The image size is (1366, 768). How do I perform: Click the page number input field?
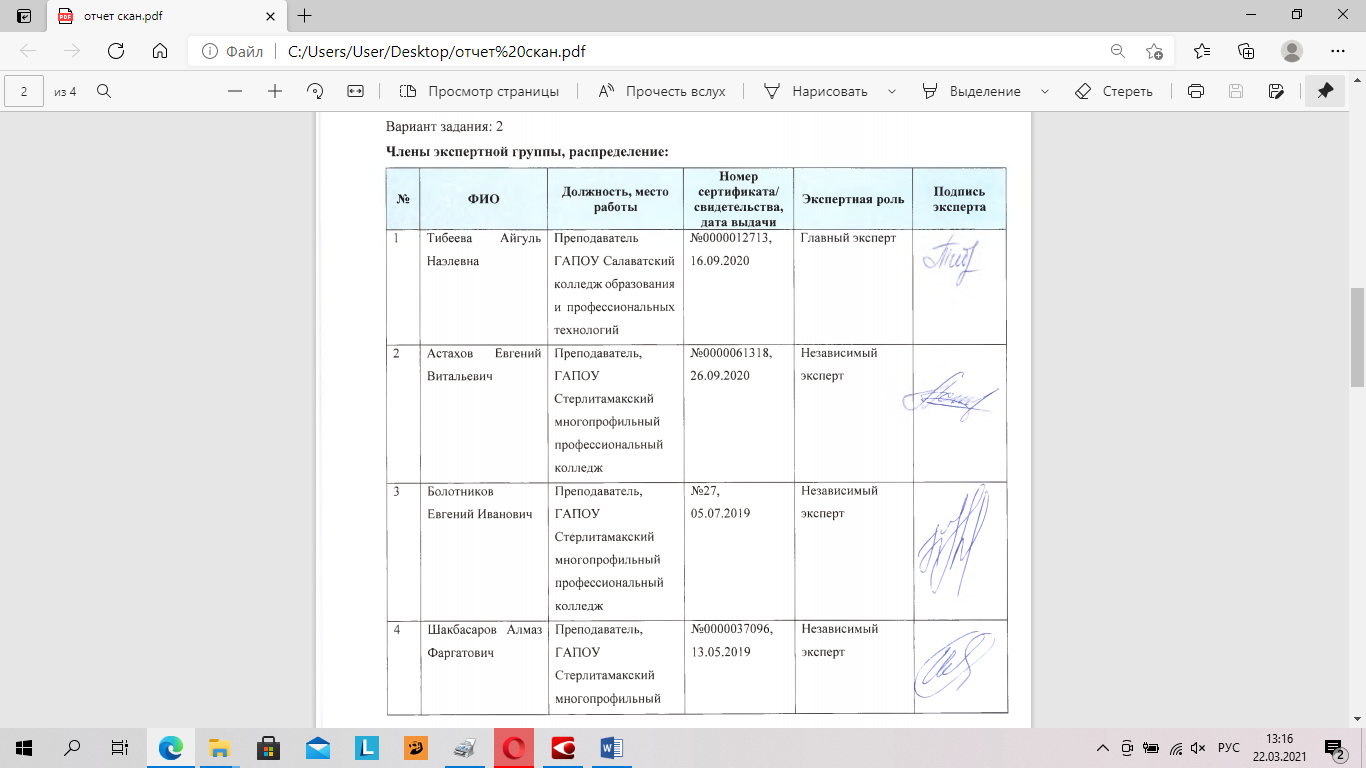tap(24, 91)
